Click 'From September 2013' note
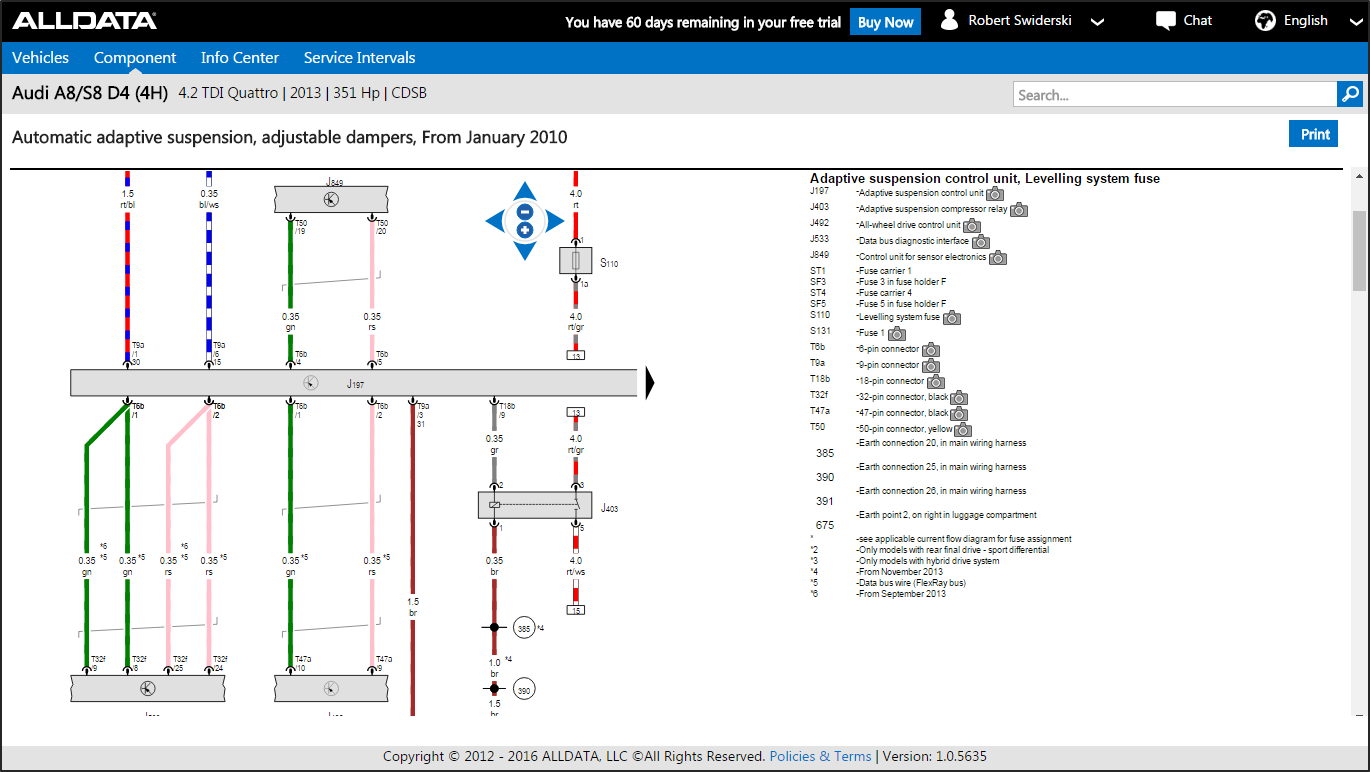1370x772 pixels. [x=901, y=594]
